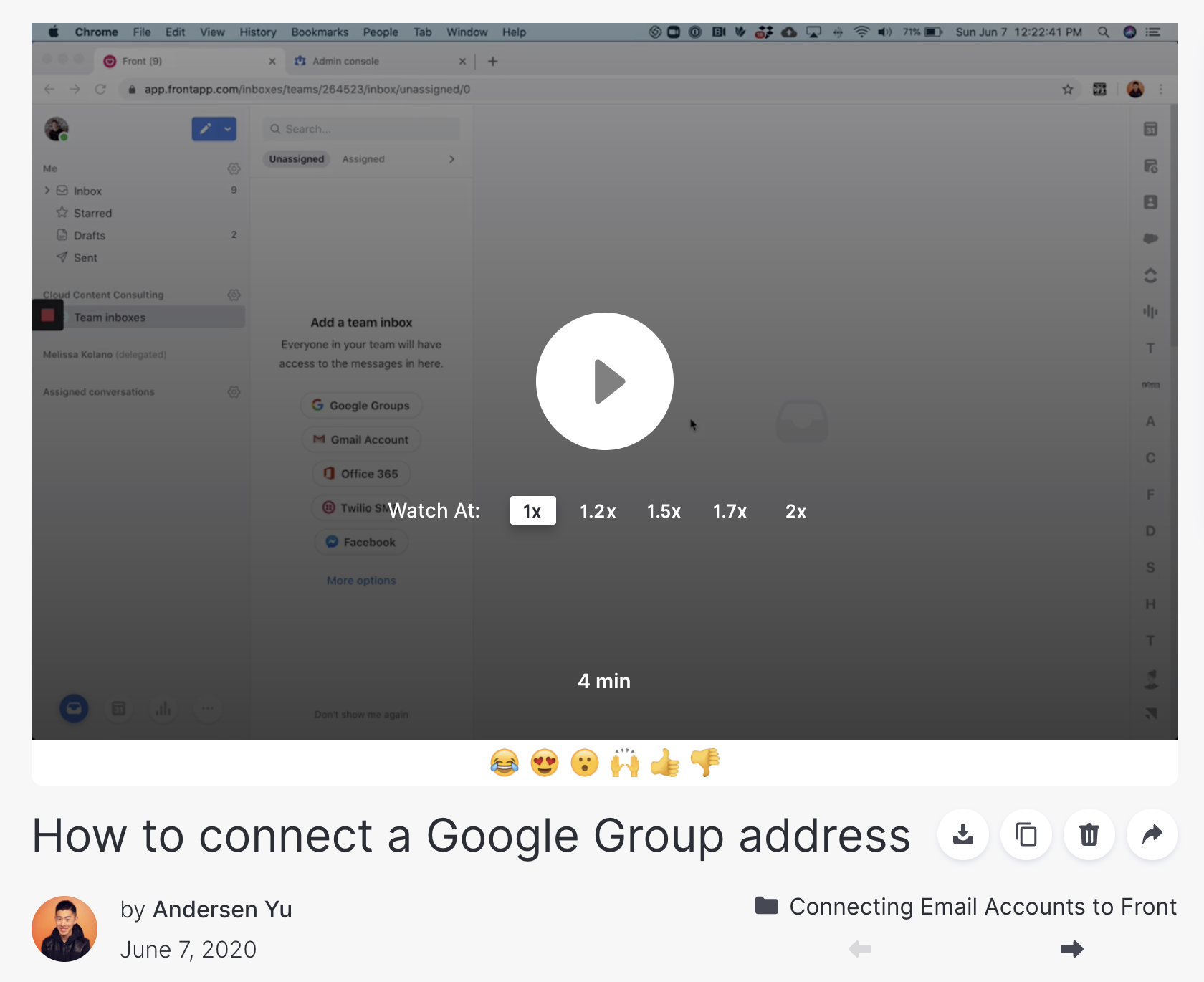Go to the previous video with left arrow

coord(860,949)
